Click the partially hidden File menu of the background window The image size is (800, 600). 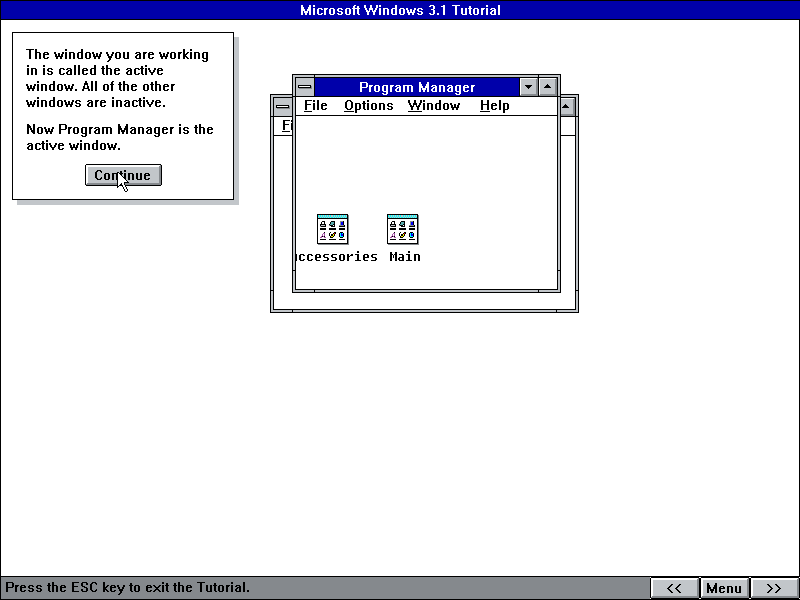287,125
